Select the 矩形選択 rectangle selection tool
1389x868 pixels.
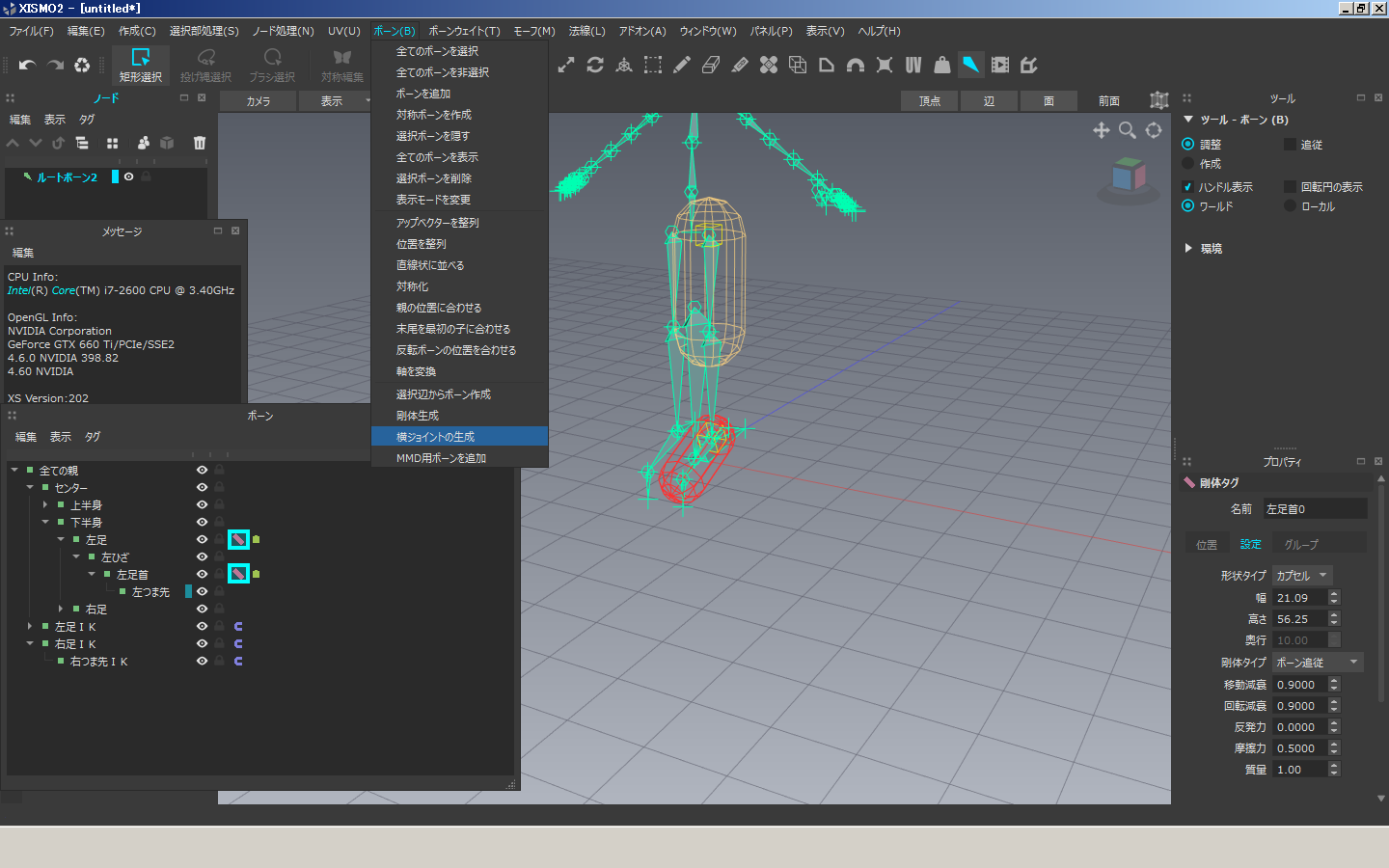tap(141, 66)
